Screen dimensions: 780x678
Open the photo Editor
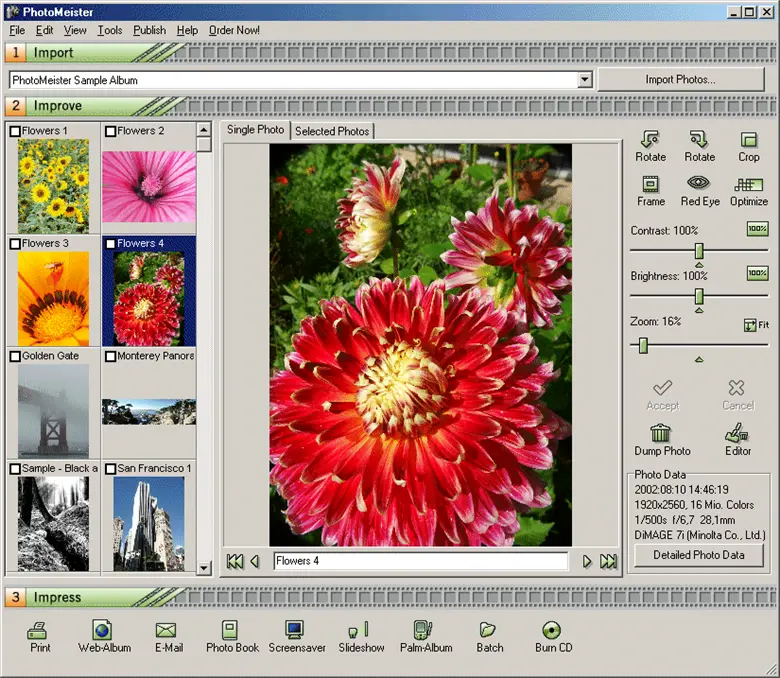[737, 433]
